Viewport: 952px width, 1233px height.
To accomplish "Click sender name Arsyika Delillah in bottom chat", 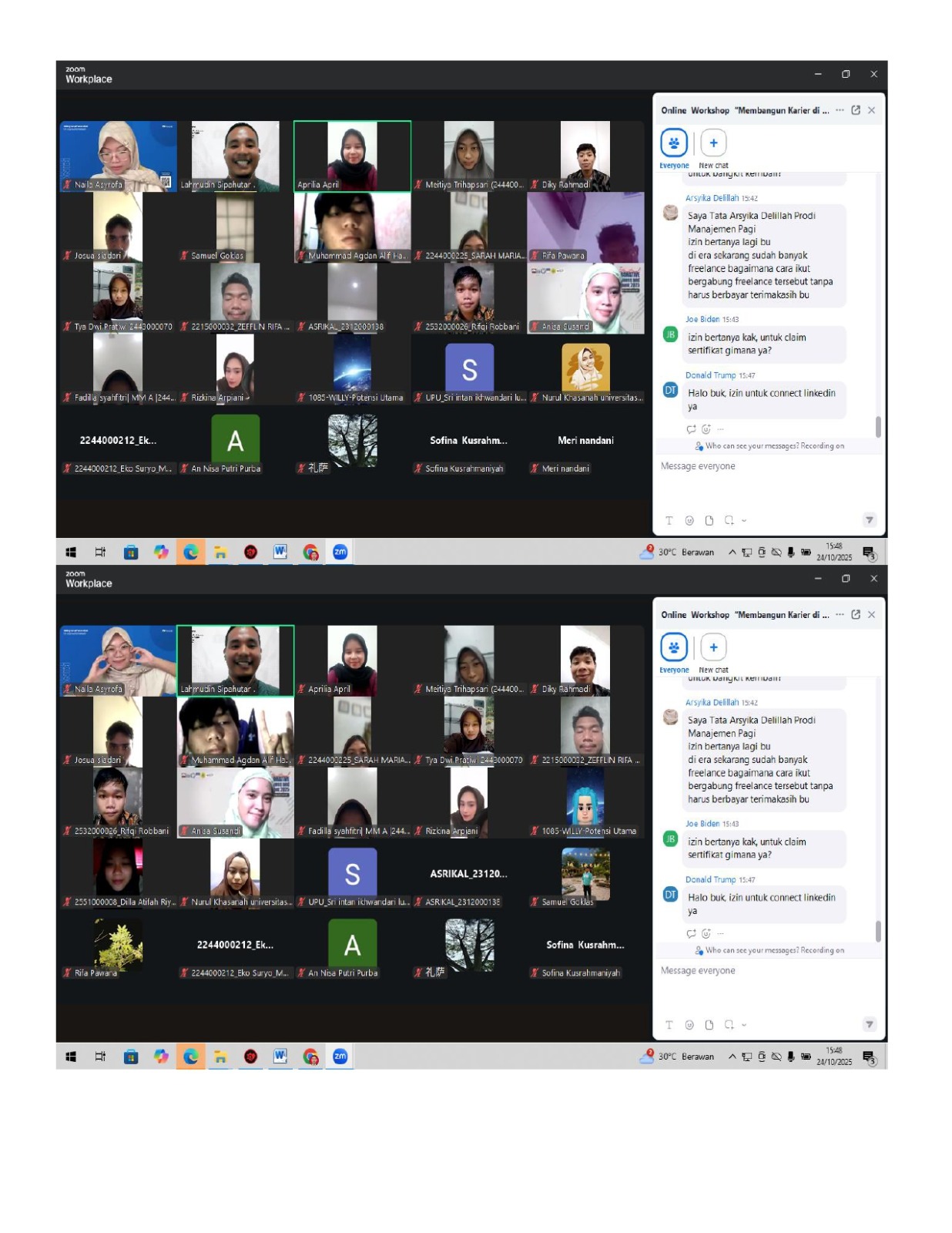I will click(712, 702).
